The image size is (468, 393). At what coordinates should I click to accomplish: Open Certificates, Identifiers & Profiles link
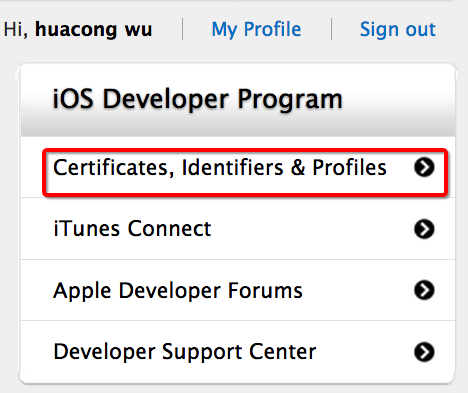(220, 167)
